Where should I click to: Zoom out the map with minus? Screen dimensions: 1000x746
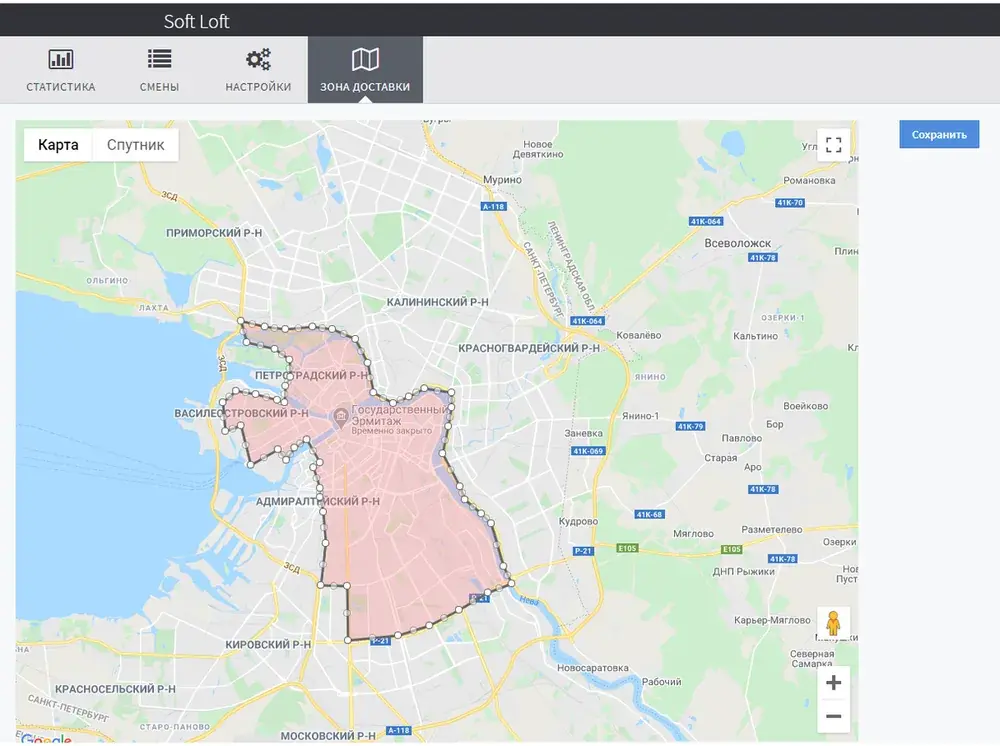click(833, 716)
